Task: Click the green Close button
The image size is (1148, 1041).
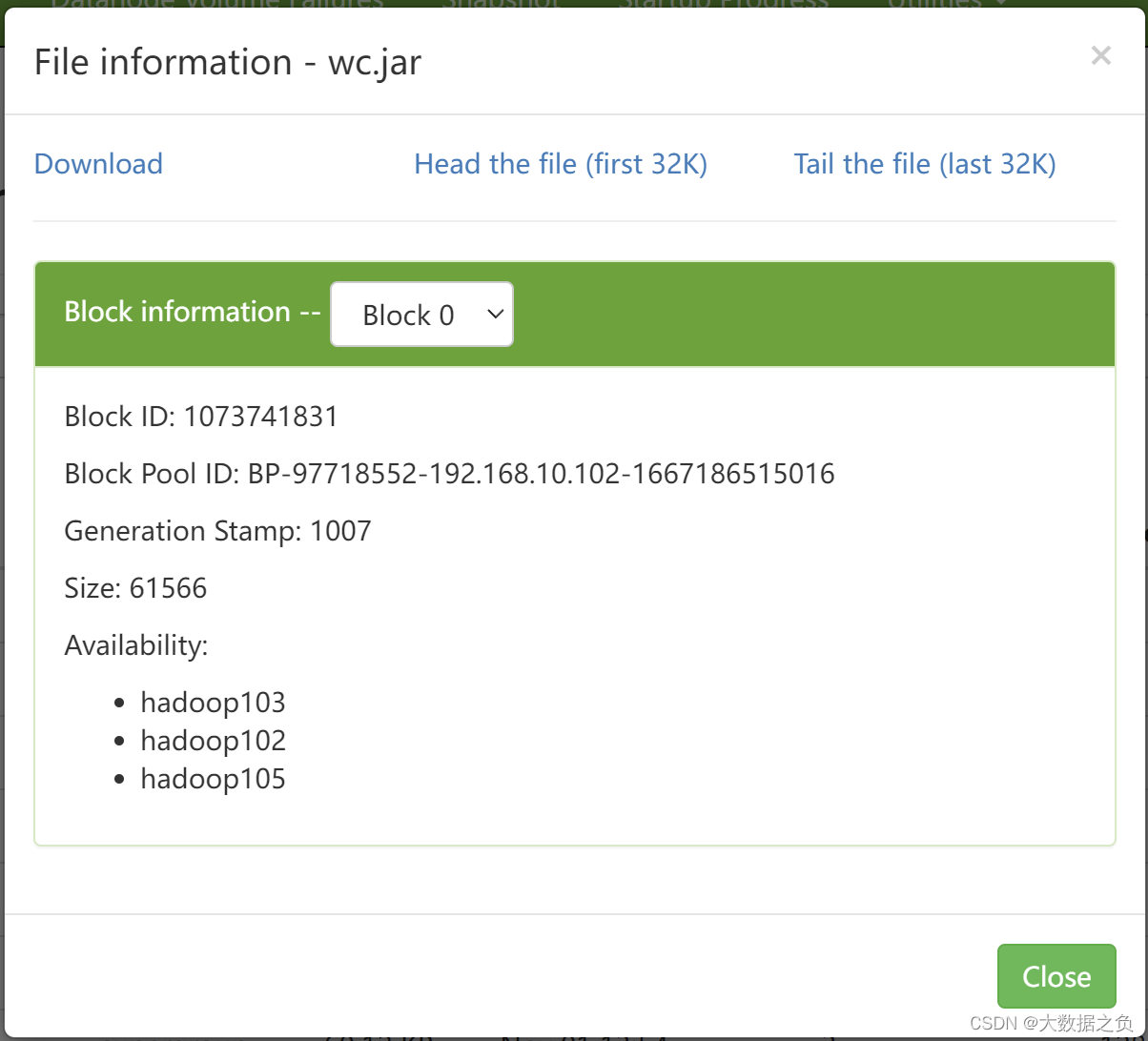Action: [x=1056, y=976]
